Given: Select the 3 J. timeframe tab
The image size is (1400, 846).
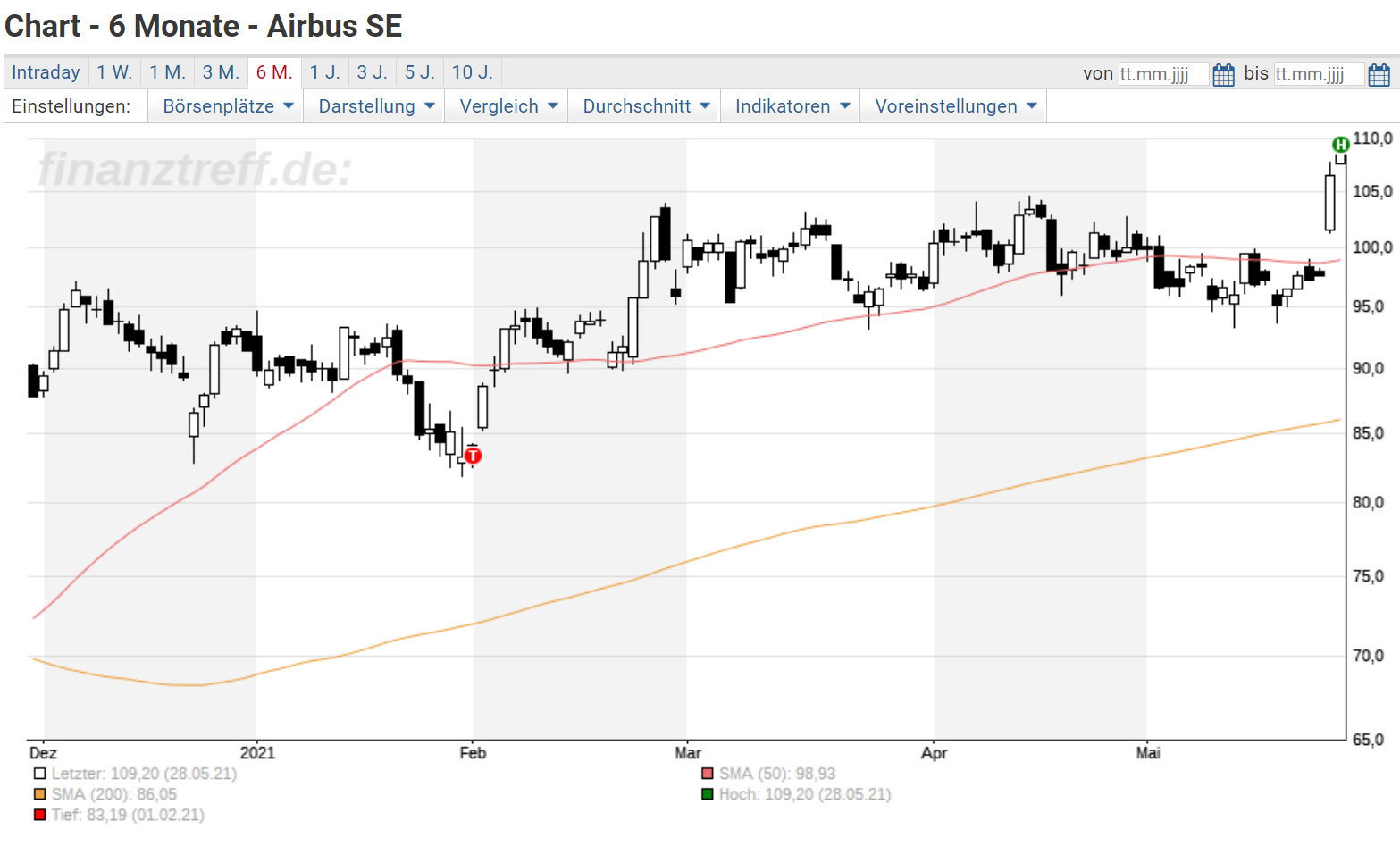Looking at the screenshot, I should point(373,72).
